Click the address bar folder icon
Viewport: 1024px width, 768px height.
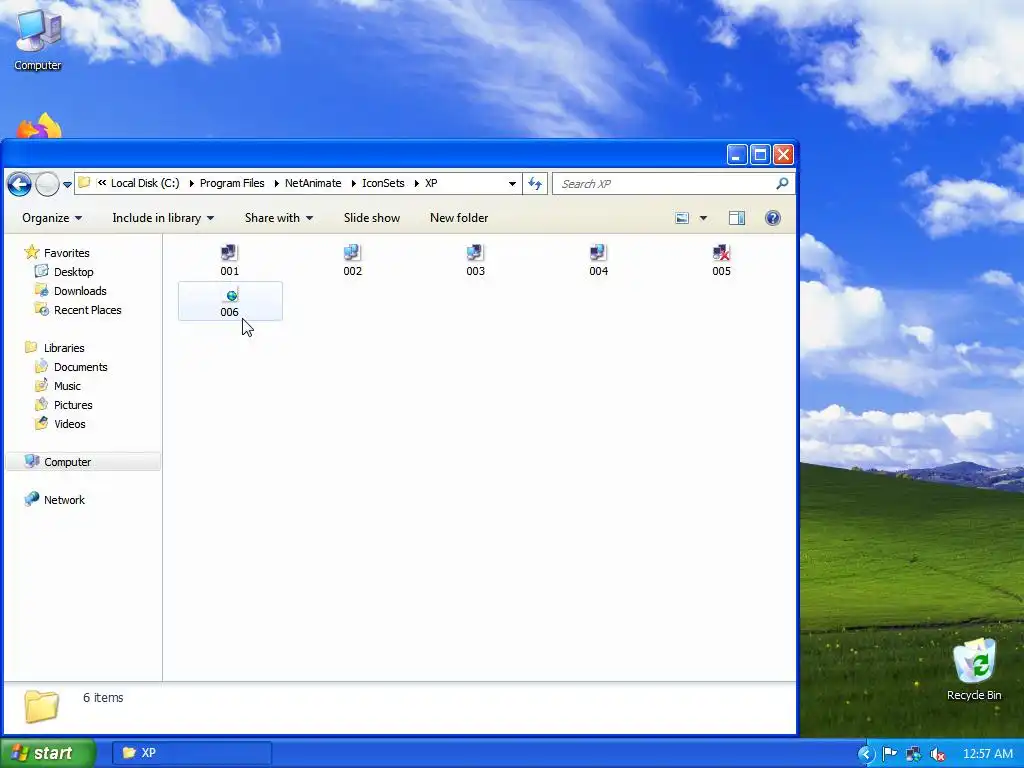pyautogui.click(x=84, y=183)
